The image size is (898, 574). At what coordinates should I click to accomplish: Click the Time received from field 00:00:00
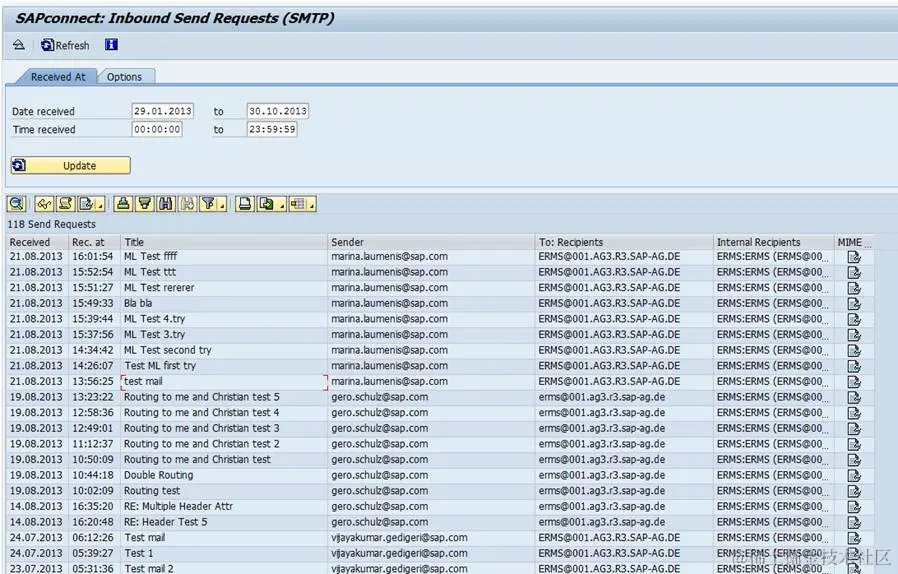pos(157,129)
